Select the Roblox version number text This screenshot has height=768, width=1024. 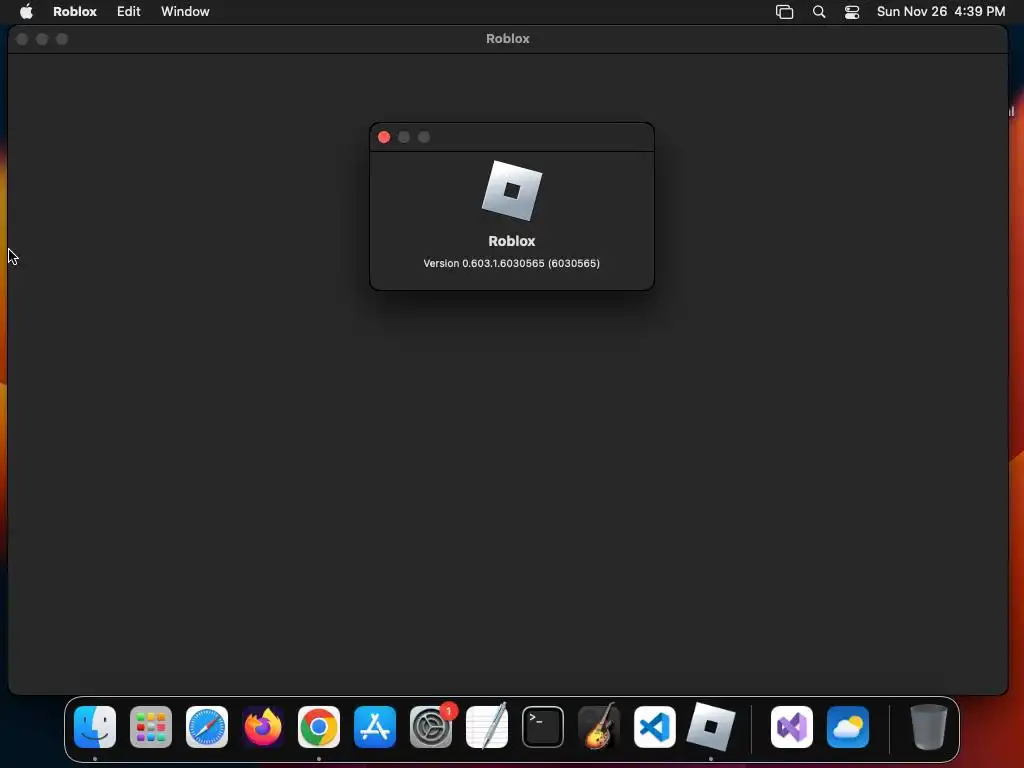tap(511, 263)
